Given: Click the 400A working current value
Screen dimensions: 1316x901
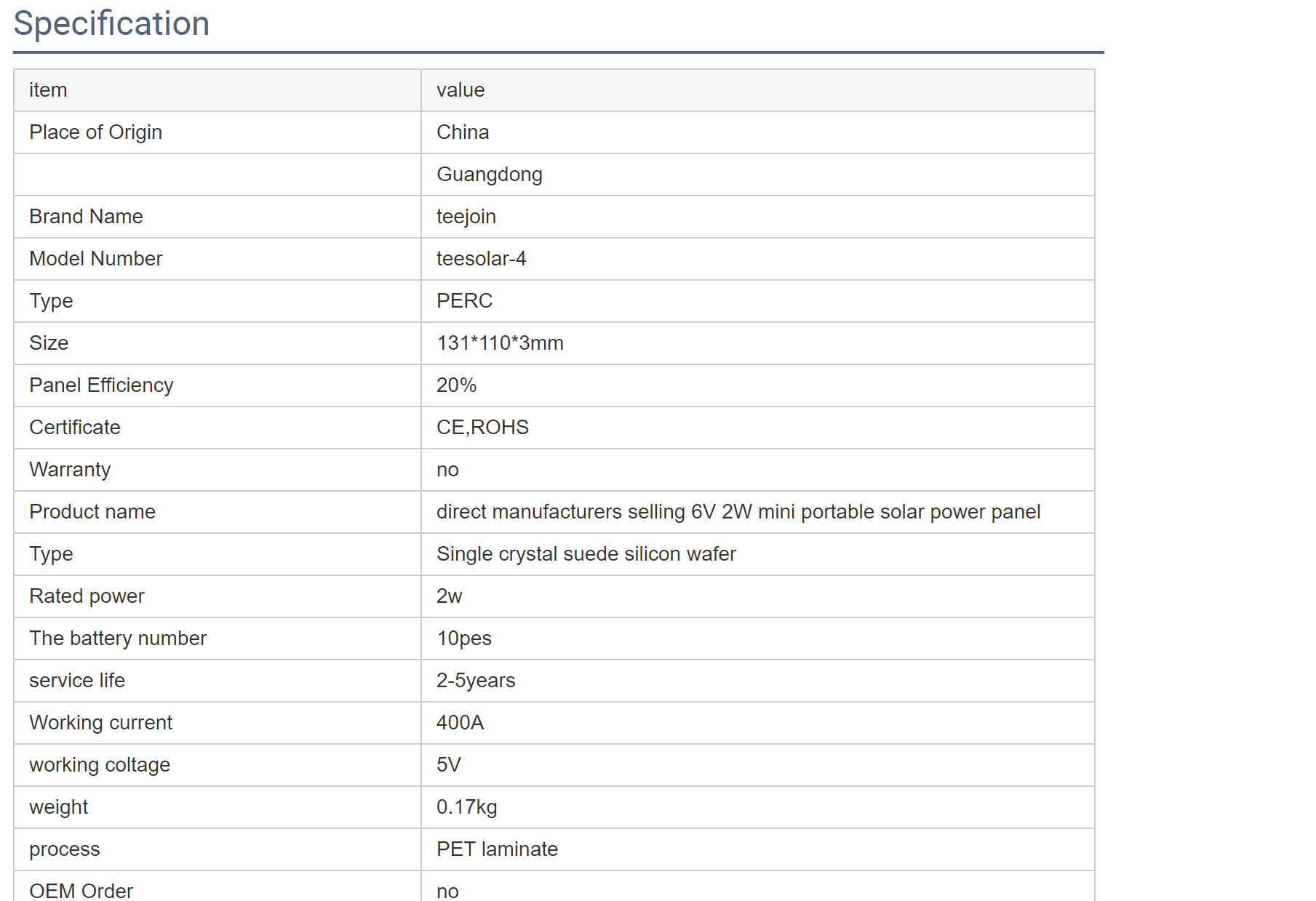Looking at the screenshot, I should (x=460, y=723).
